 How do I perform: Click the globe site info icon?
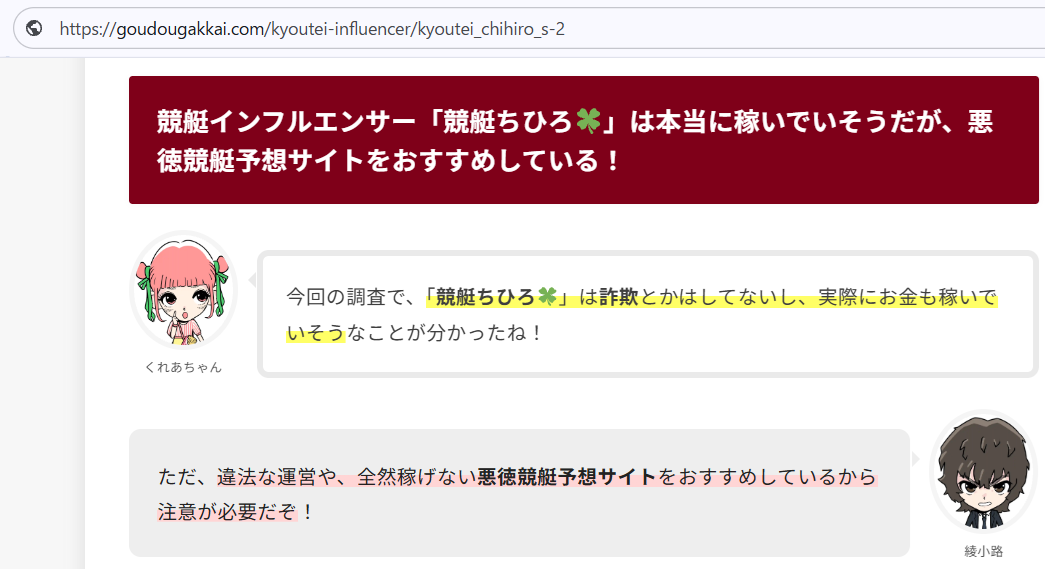point(35,28)
